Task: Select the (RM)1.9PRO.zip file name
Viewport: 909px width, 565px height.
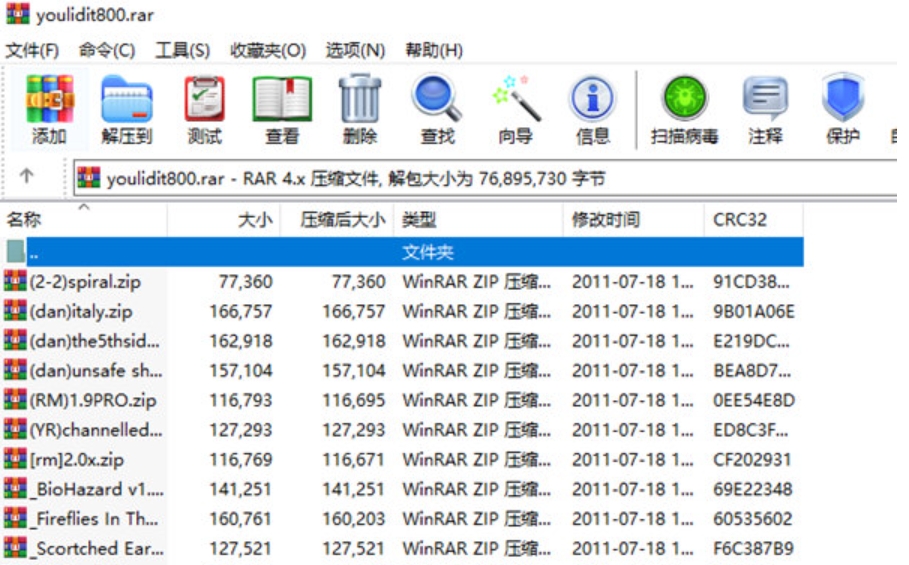Action: coord(93,400)
